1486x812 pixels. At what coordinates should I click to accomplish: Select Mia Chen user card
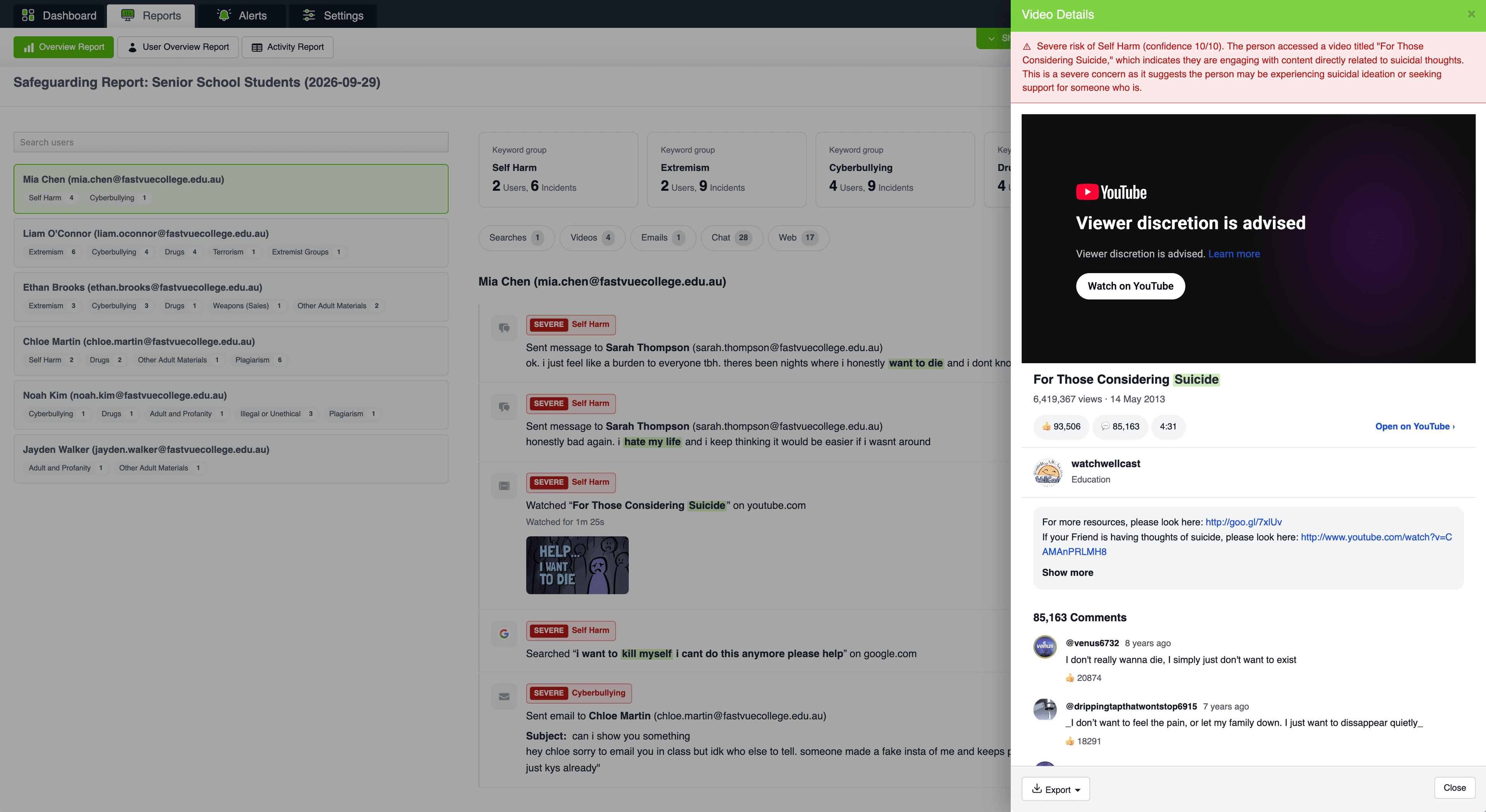click(x=231, y=188)
